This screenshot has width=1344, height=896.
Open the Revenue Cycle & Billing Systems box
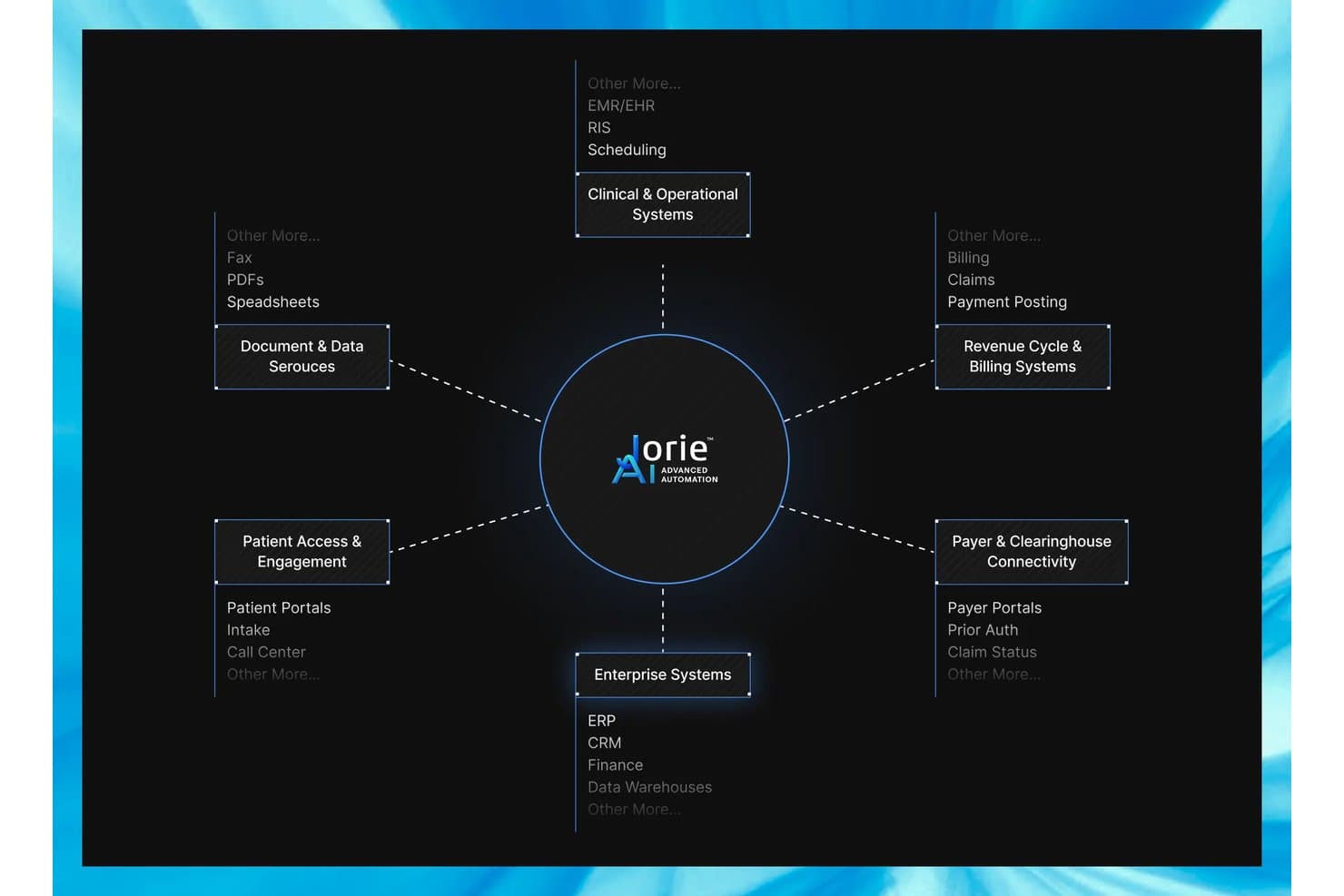coord(1023,357)
